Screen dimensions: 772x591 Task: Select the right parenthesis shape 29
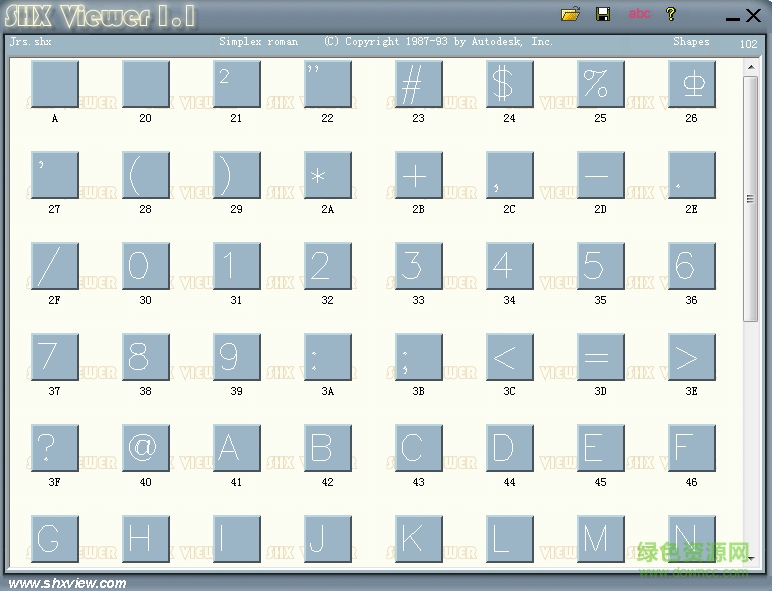(237, 175)
